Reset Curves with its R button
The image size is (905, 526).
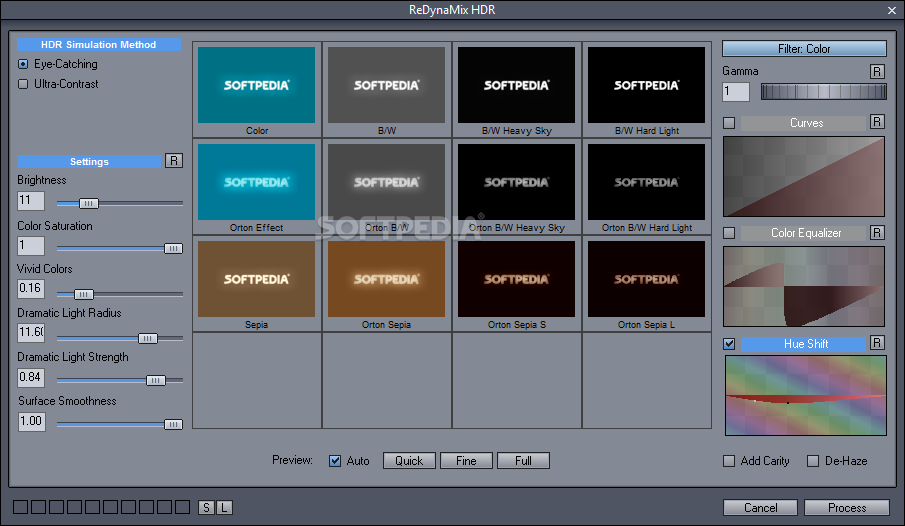click(877, 122)
